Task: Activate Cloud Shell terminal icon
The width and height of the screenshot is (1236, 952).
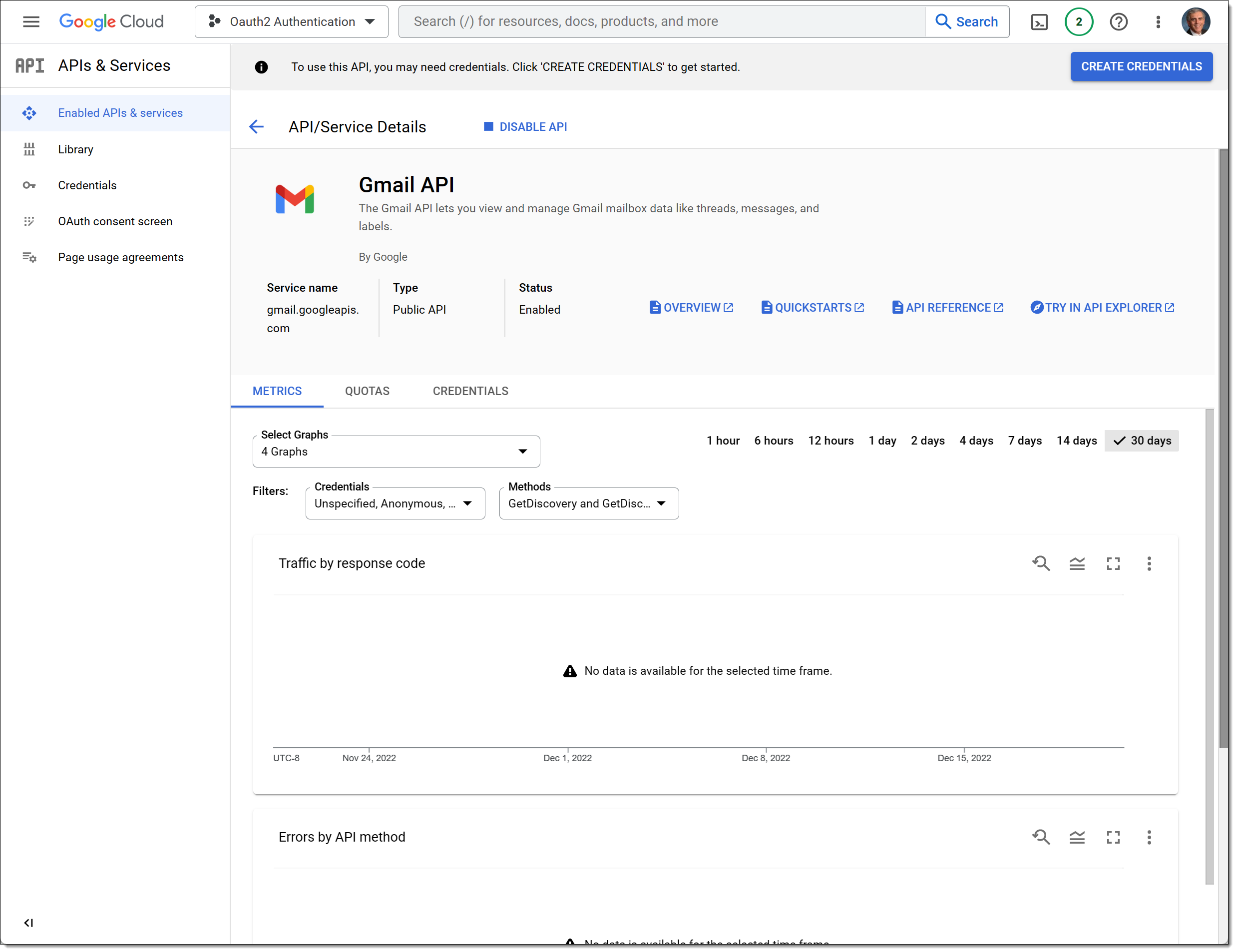Action: click(1039, 22)
